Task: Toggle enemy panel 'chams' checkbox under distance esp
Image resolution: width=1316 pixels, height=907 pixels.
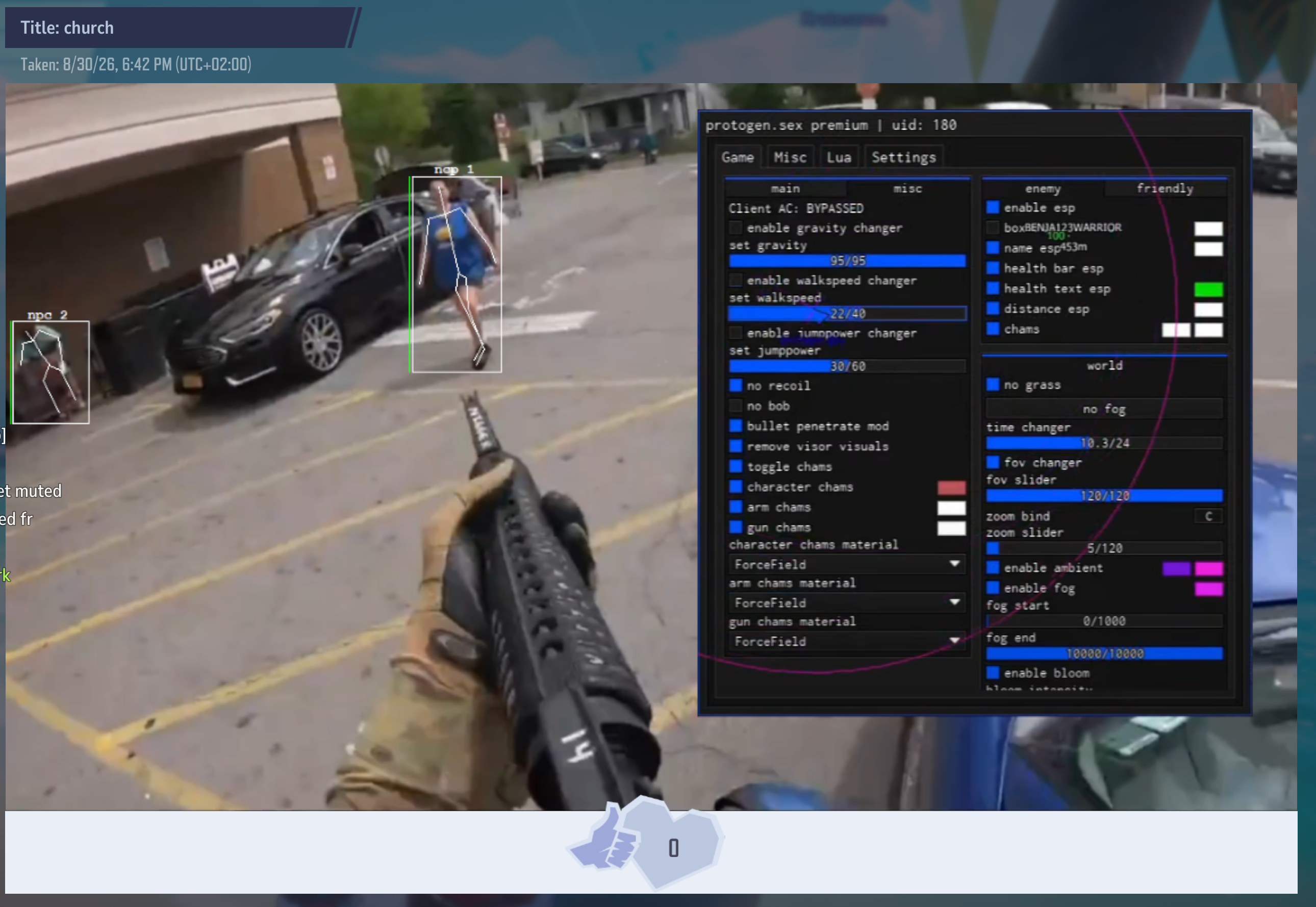Action: (x=993, y=329)
